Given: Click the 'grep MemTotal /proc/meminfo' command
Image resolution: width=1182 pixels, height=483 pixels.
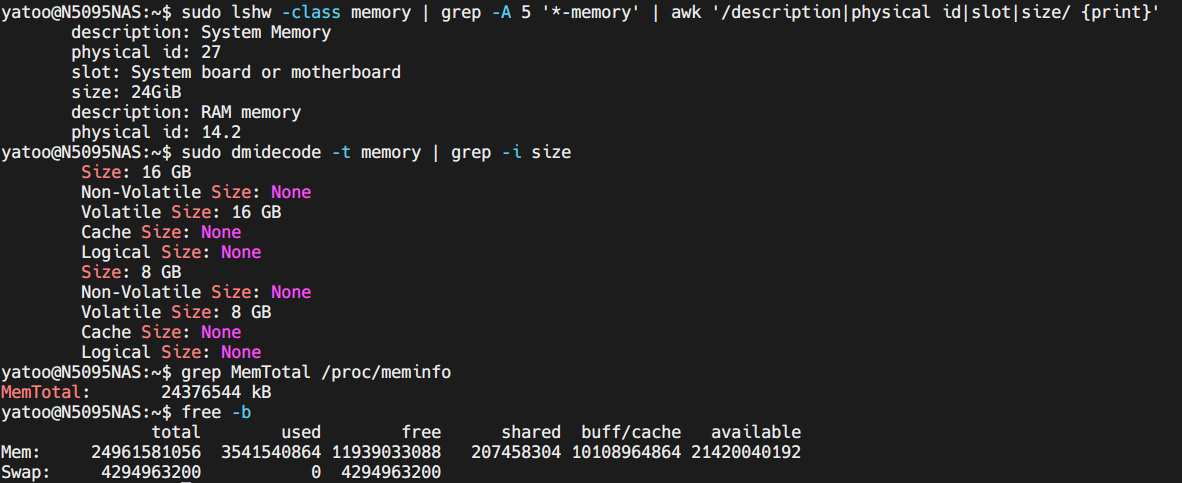Looking at the screenshot, I should (316, 372).
